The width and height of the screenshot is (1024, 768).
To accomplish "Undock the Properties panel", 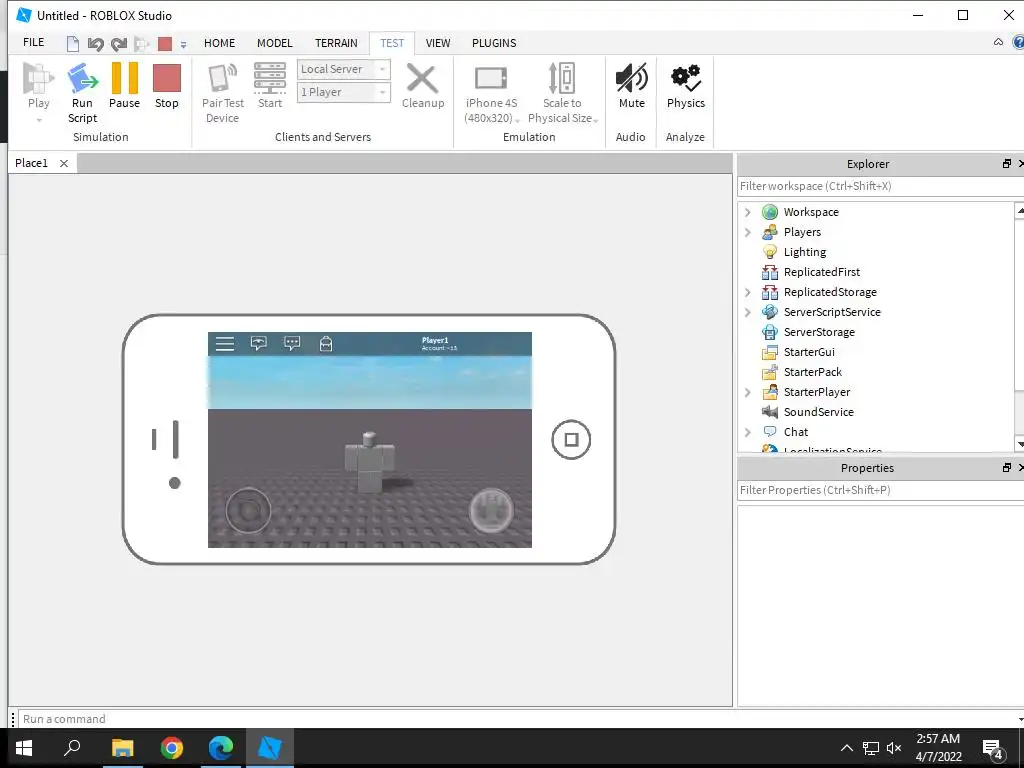I will 1007,468.
